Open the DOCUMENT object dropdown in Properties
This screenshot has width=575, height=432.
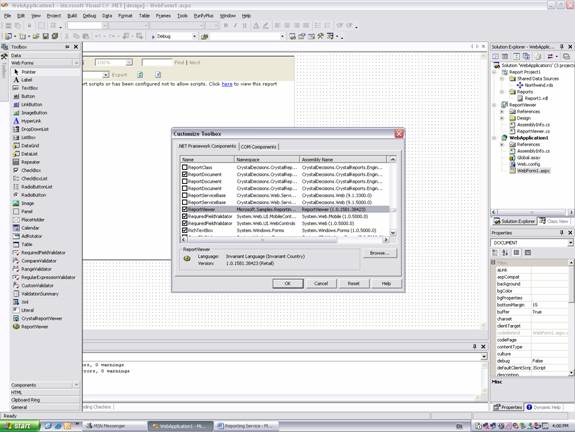[x=570, y=243]
